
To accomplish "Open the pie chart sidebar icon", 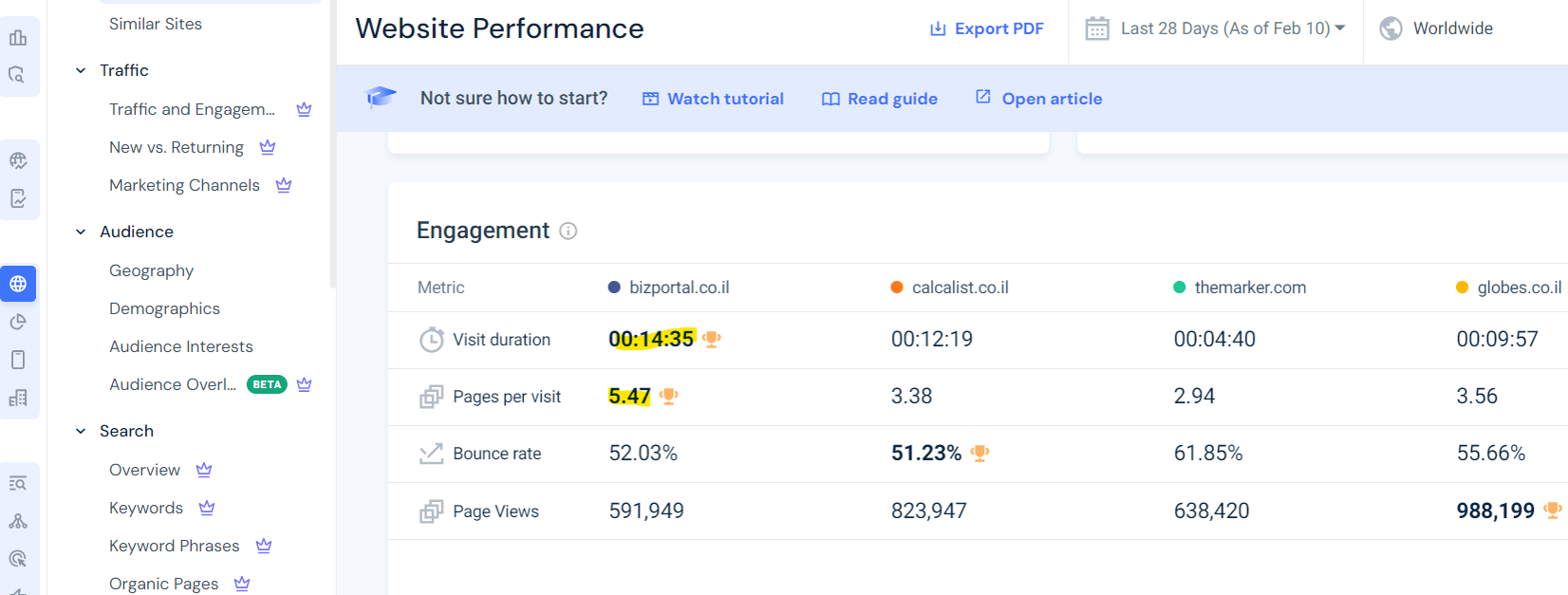I will click(18, 322).
